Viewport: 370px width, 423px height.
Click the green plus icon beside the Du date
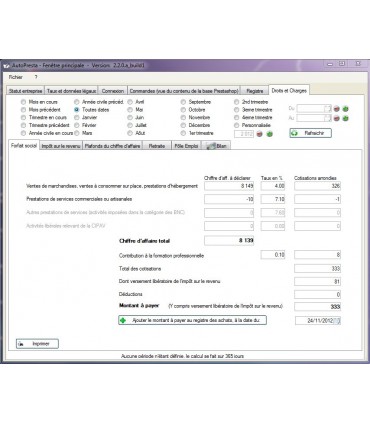tap(345, 109)
